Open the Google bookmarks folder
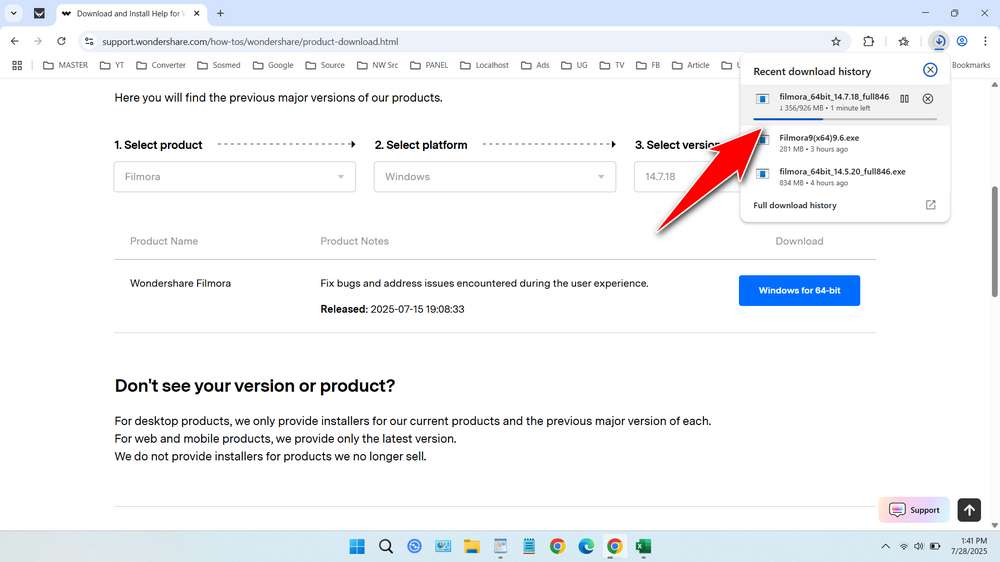Viewport: 1000px width, 562px height. 273,65
